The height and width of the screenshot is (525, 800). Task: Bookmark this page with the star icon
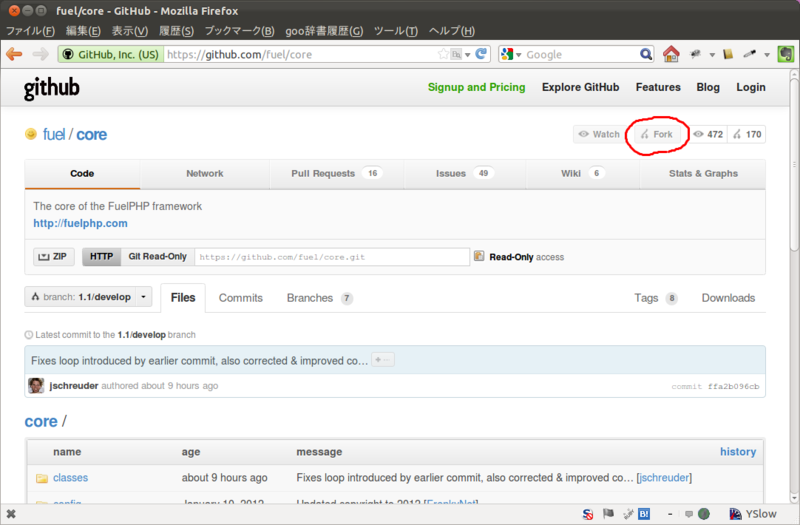click(x=443, y=54)
